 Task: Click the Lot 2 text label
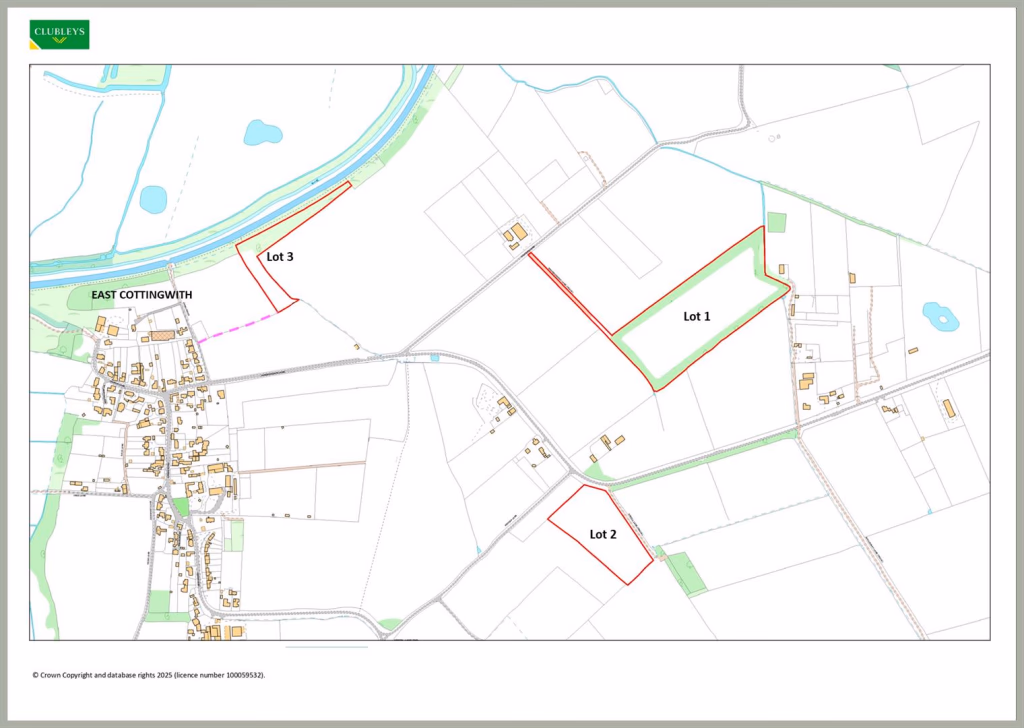tap(603, 534)
